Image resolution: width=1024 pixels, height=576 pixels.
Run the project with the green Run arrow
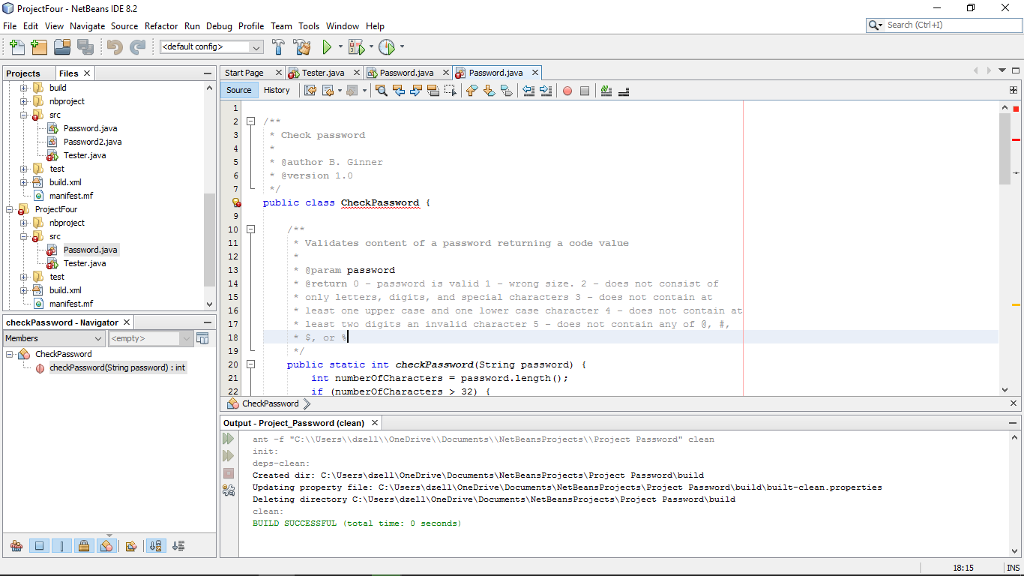(326, 47)
